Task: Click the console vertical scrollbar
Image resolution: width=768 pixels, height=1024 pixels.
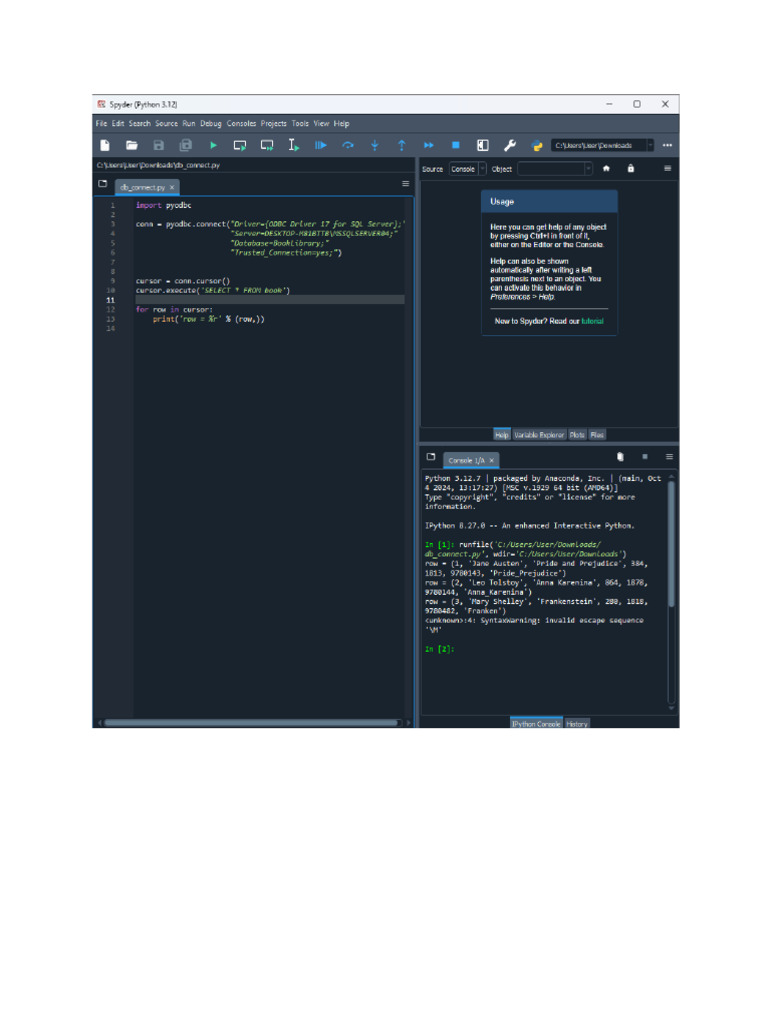Action: point(671,543)
